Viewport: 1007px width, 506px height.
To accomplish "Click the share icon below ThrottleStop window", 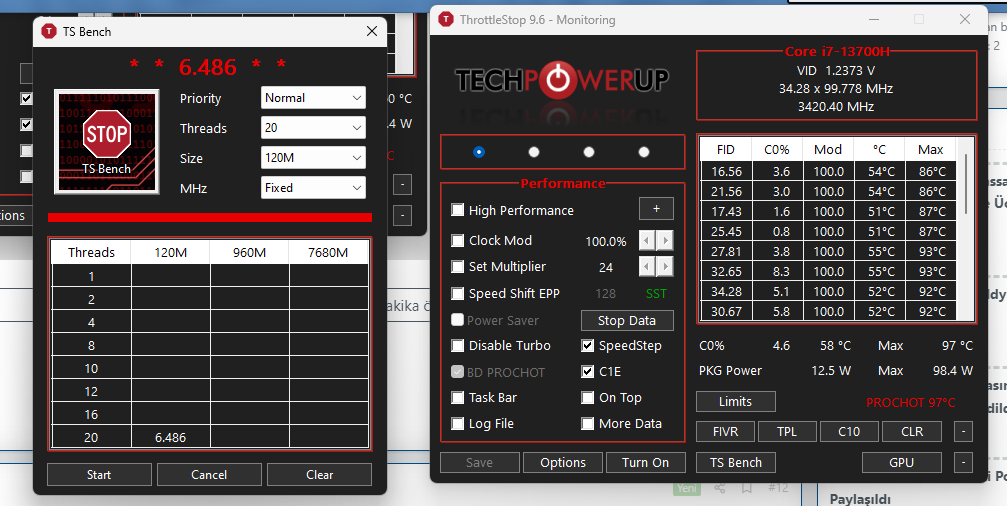I will click(x=719, y=489).
